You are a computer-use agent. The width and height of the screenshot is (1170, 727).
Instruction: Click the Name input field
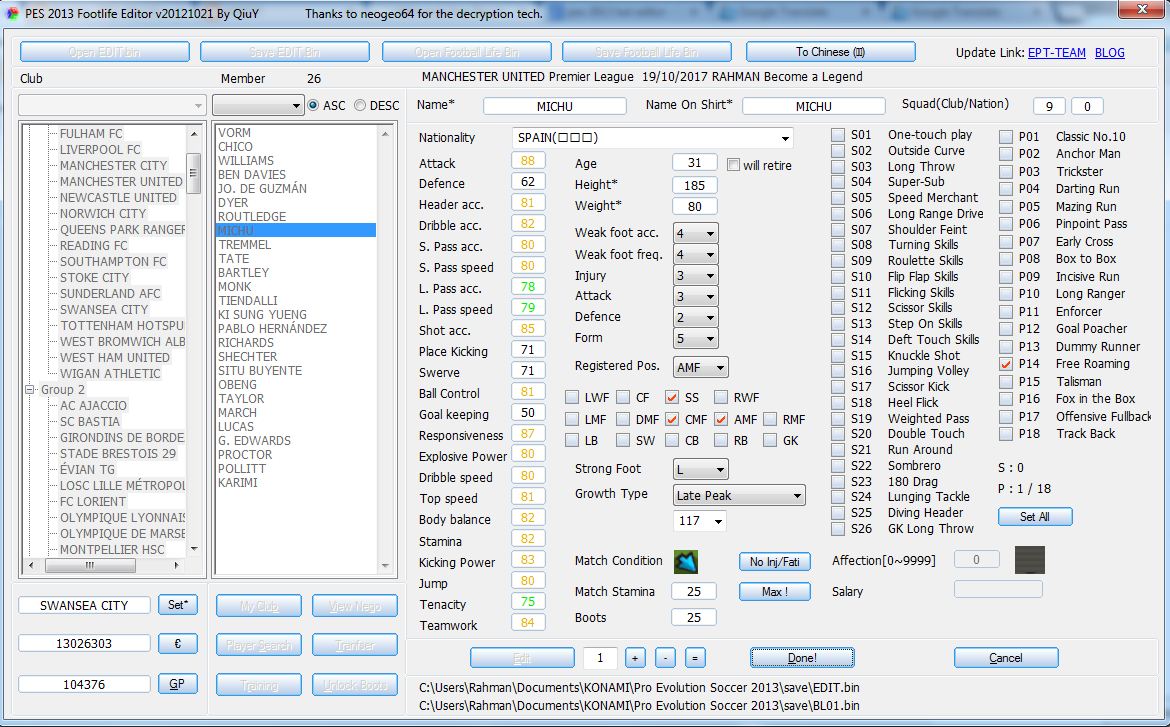click(x=554, y=106)
